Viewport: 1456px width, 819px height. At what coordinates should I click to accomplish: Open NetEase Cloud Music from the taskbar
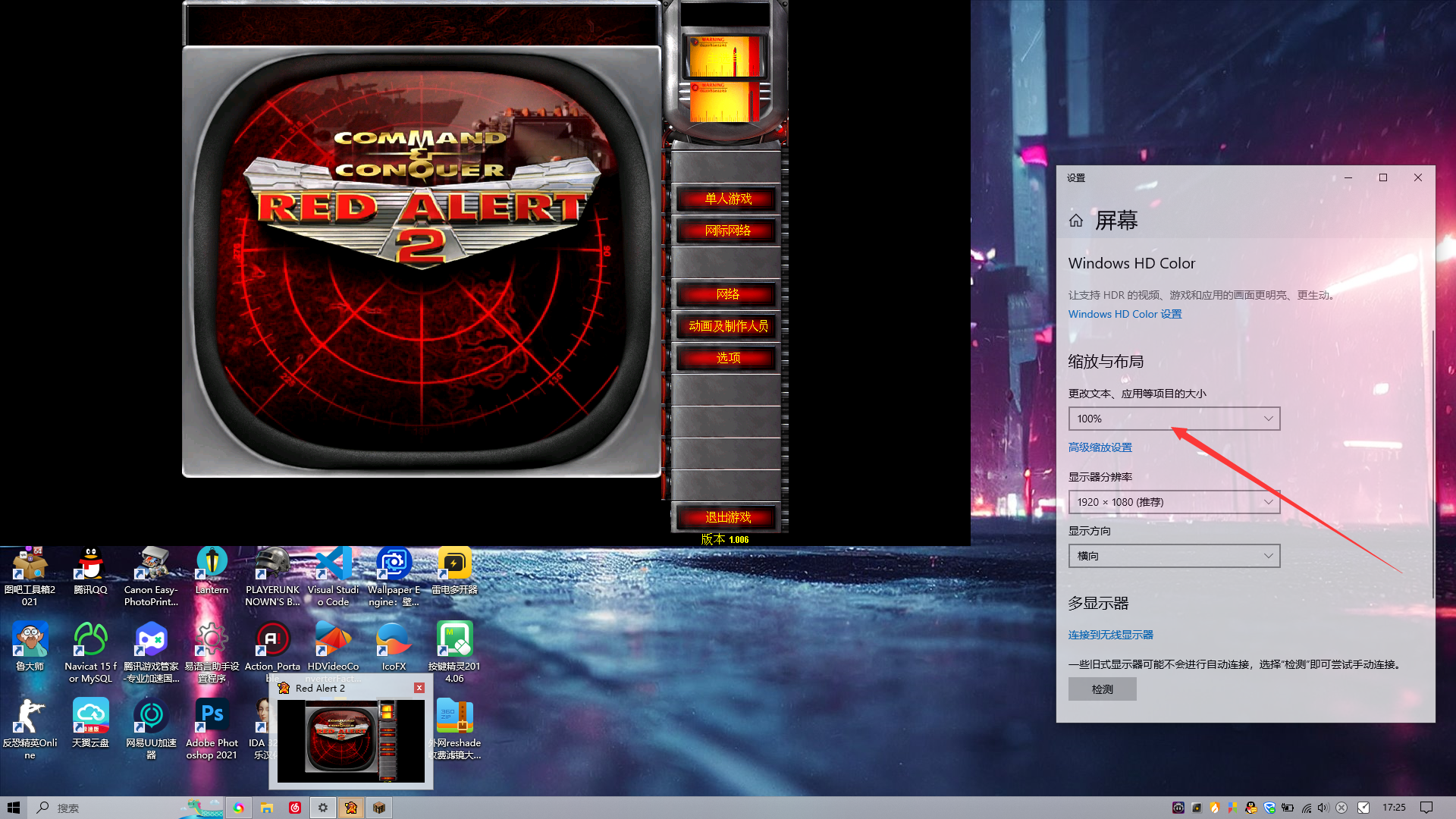(295, 807)
